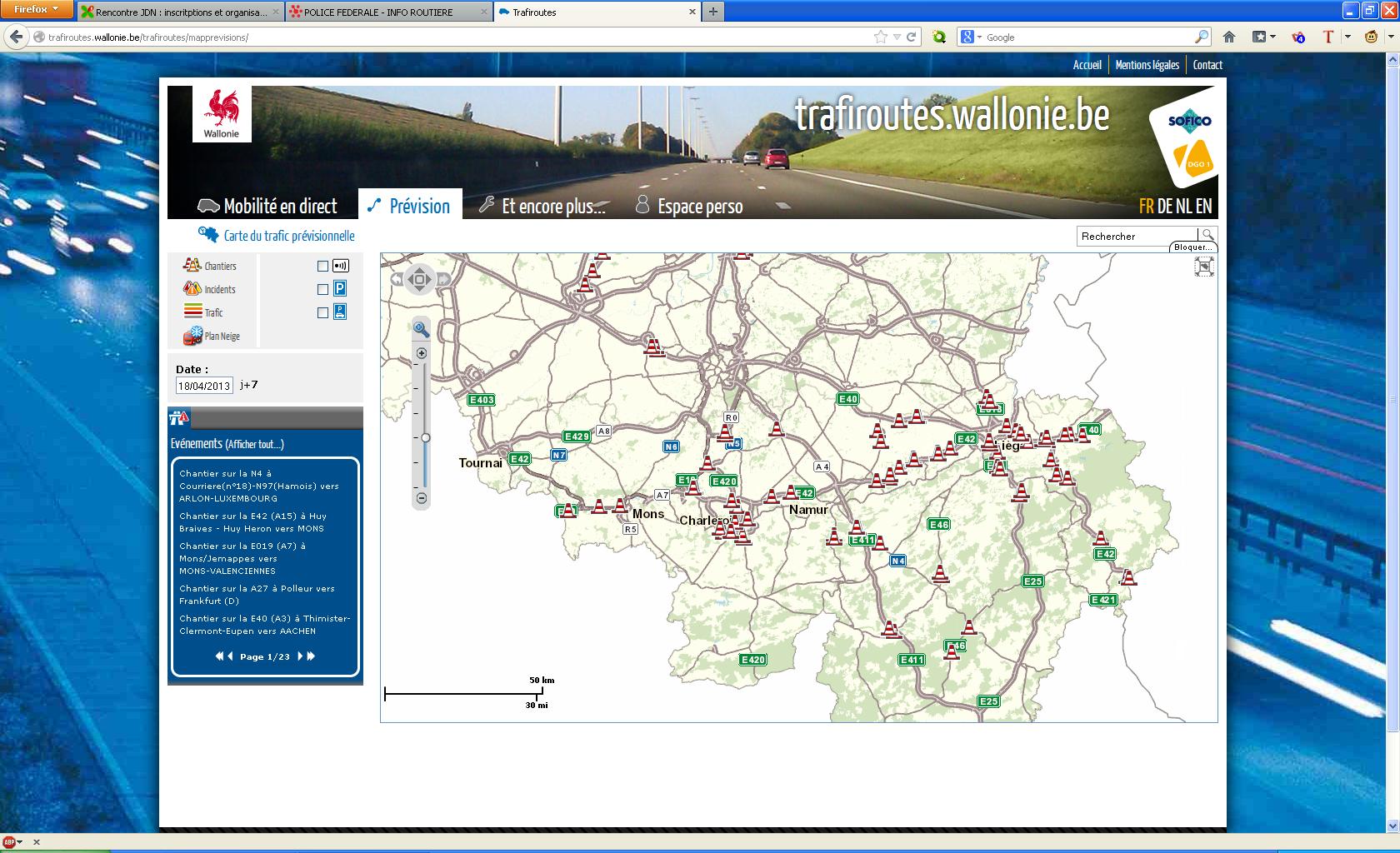Open E40 Thimister-Clermont roadworks event

265,625
